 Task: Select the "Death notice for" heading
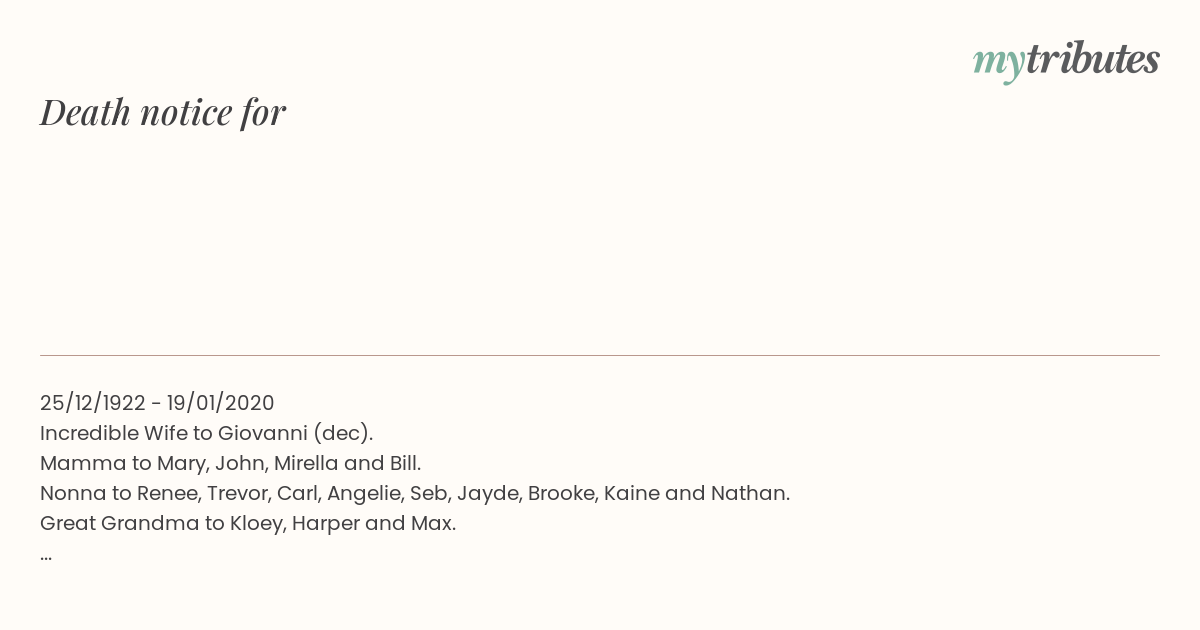(163, 112)
